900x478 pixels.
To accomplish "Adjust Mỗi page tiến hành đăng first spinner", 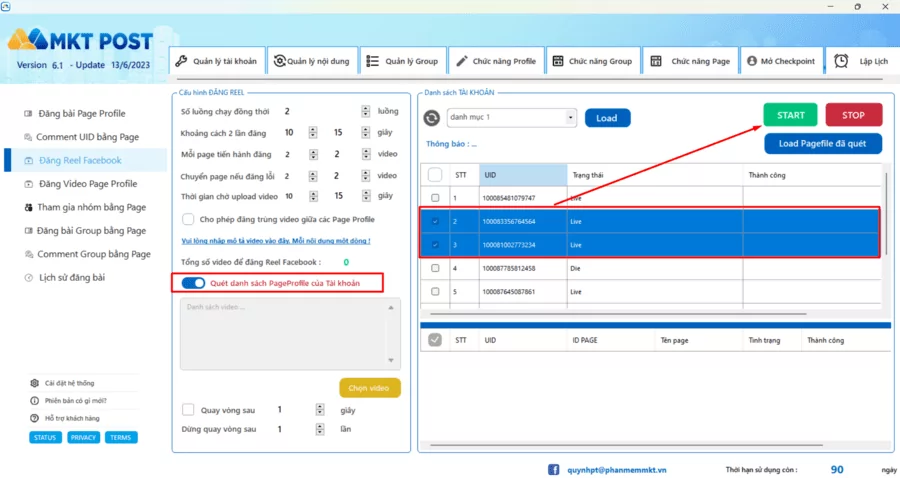I will (313, 154).
